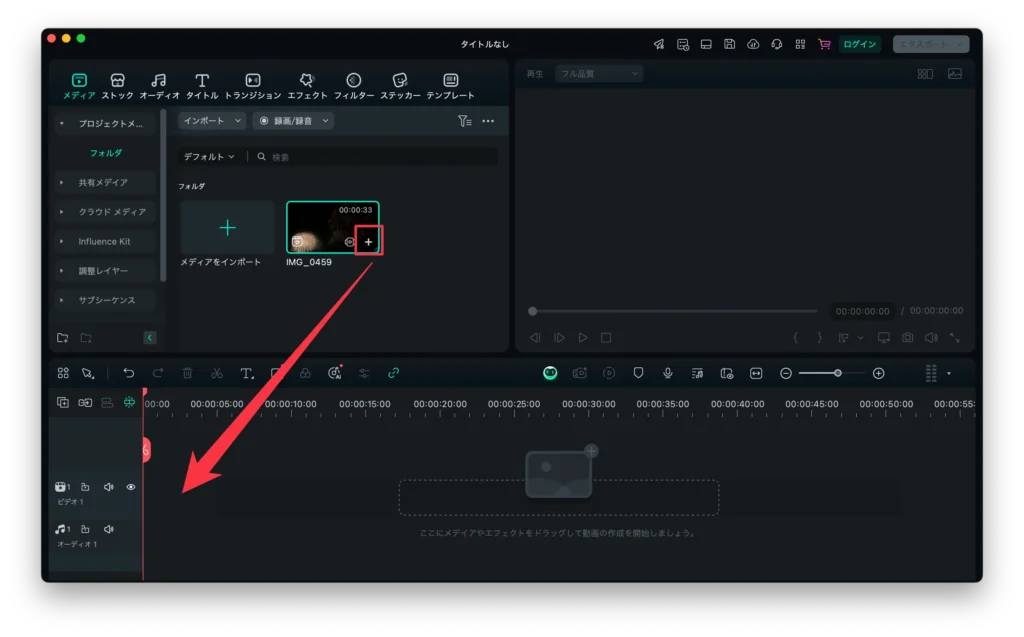
Task: Select the split scissors tool in timeline toolbar
Action: (x=216, y=373)
